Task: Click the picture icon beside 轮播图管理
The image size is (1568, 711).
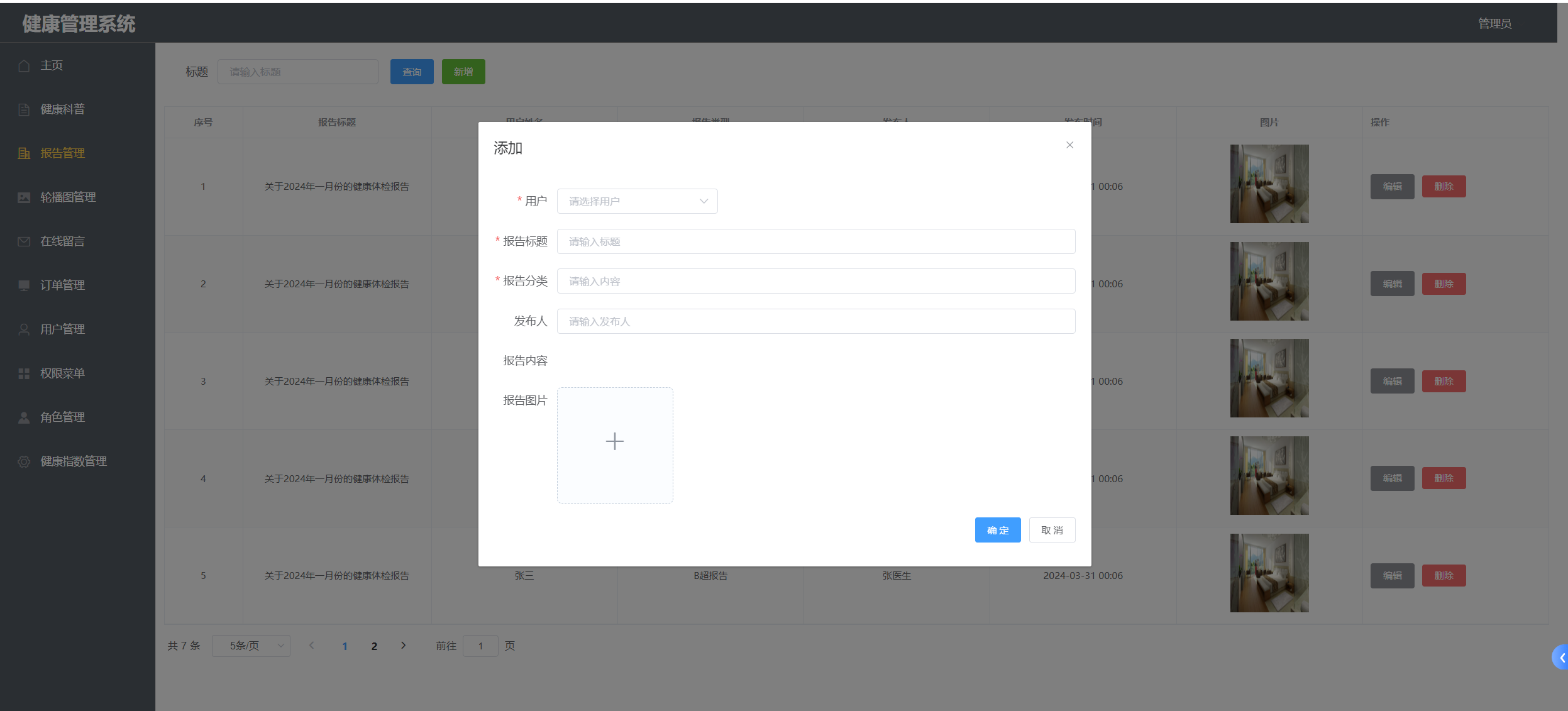Action: [24, 197]
